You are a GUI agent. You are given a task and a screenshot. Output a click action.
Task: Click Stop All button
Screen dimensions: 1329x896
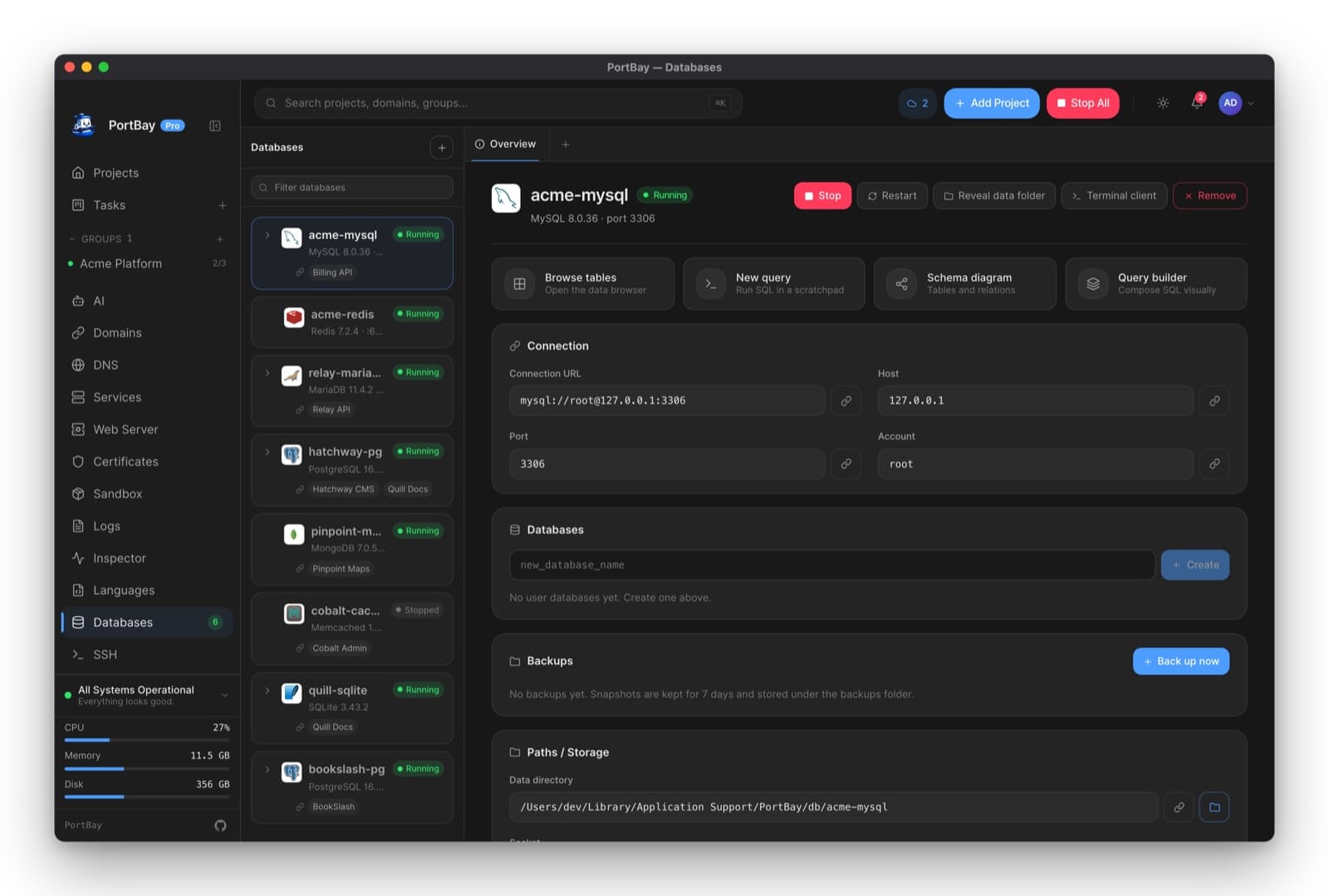point(1083,103)
